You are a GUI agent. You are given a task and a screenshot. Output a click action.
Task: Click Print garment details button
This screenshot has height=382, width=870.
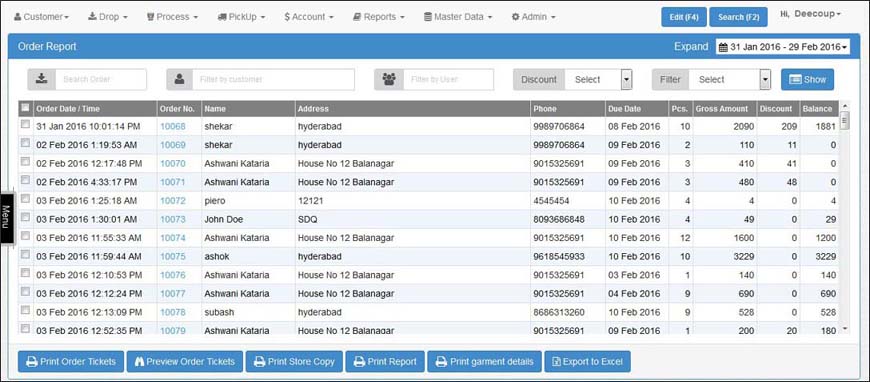click(x=484, y=361)
